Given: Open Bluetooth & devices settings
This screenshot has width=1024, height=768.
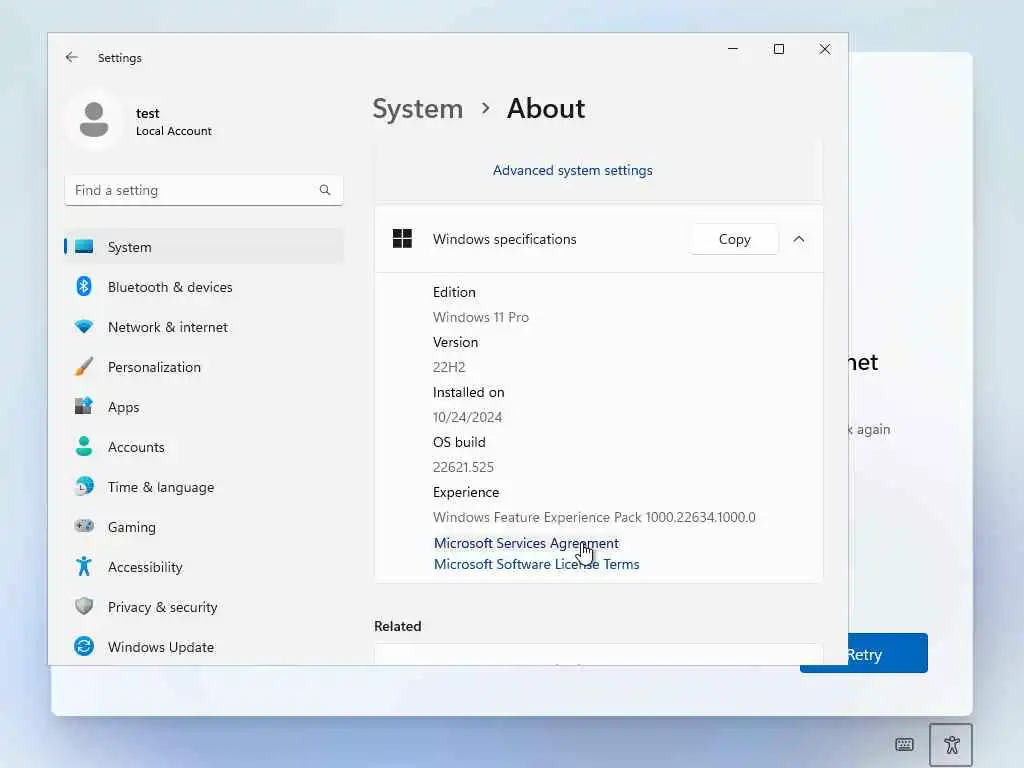Looking at the screenshot, I should [204, 287].
